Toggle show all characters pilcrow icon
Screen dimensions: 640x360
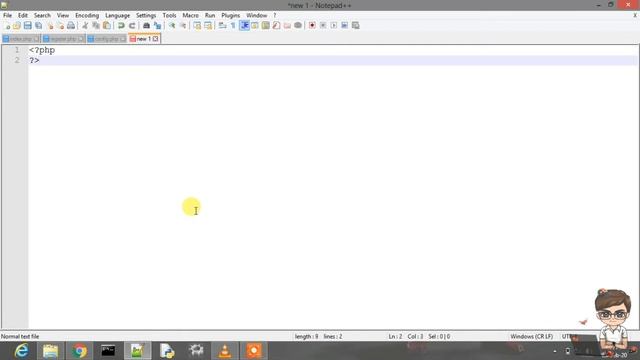pyautogui.click(x=233, y=25)
